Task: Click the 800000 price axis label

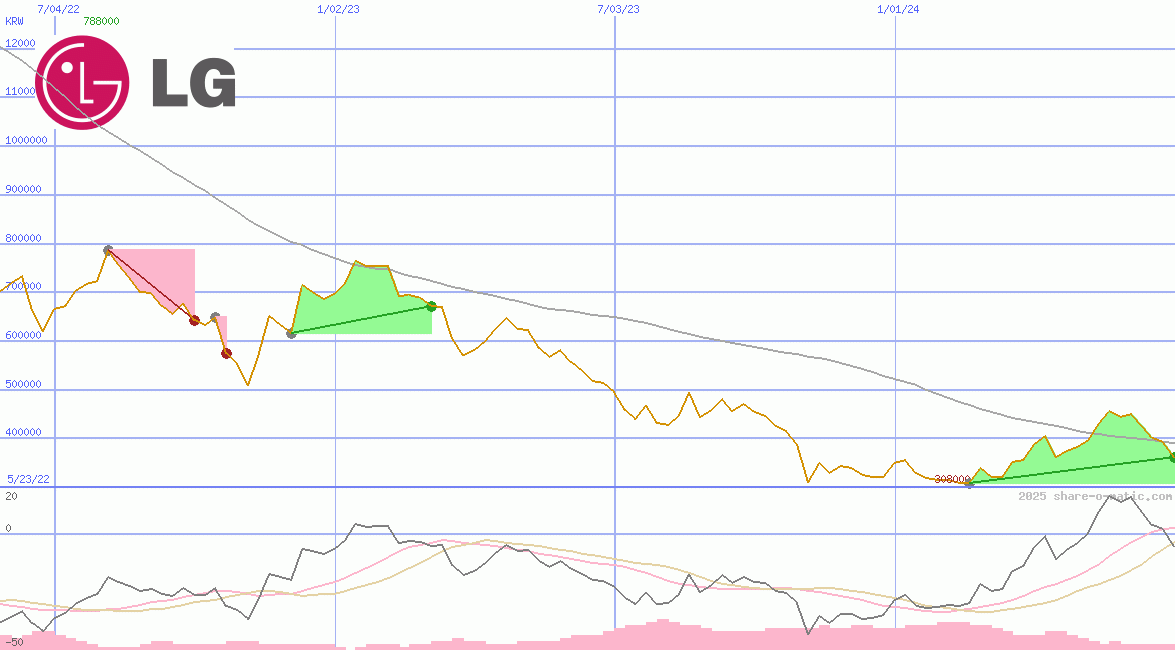Action: 23,238
